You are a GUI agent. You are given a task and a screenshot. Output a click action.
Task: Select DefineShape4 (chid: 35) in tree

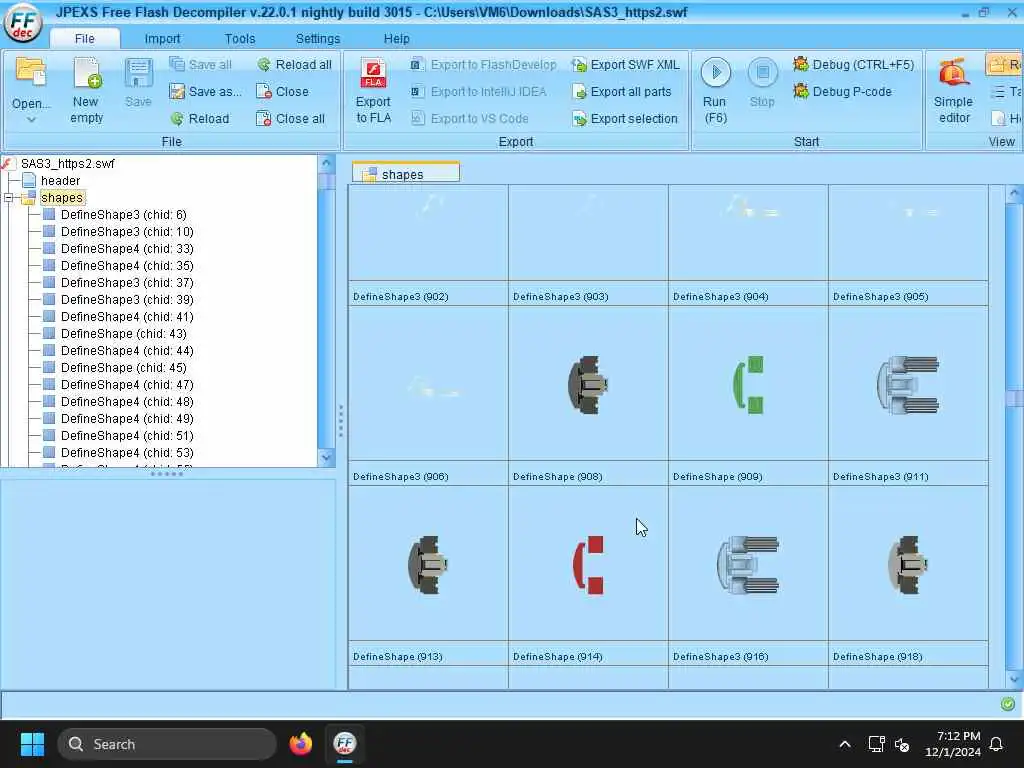point(127,266)
